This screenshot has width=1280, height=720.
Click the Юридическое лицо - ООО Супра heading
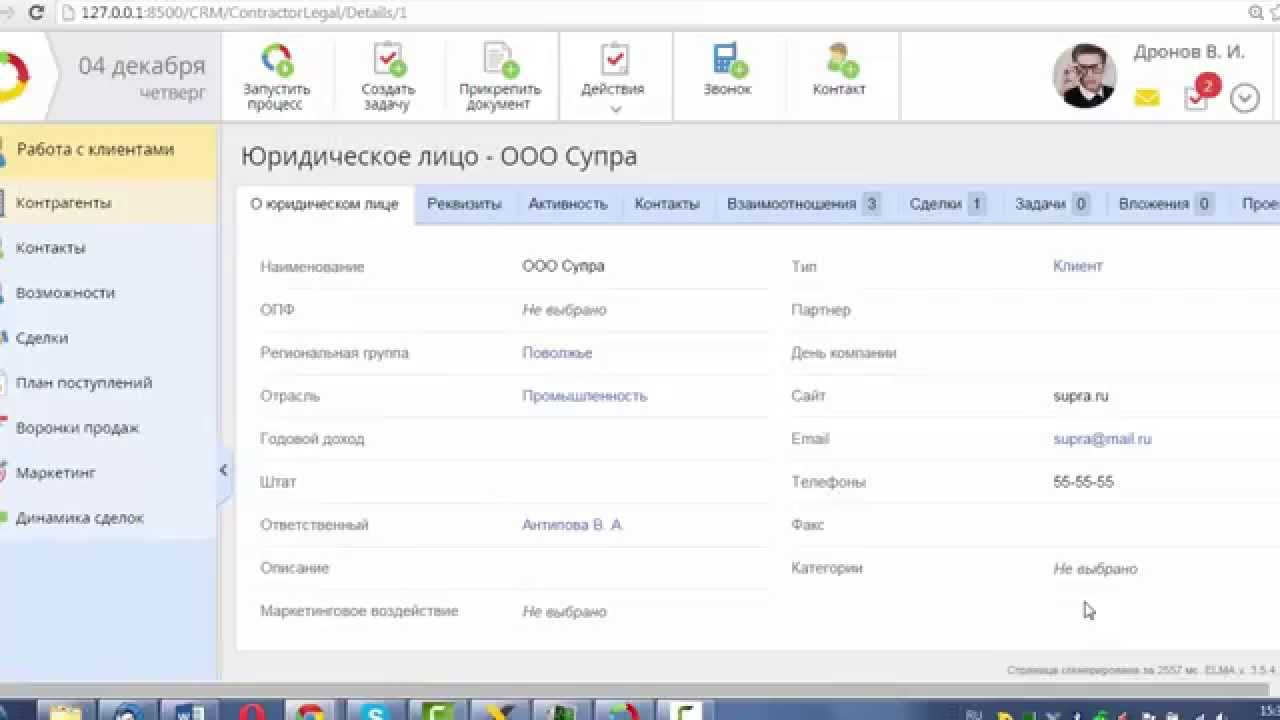coord(439,157)
